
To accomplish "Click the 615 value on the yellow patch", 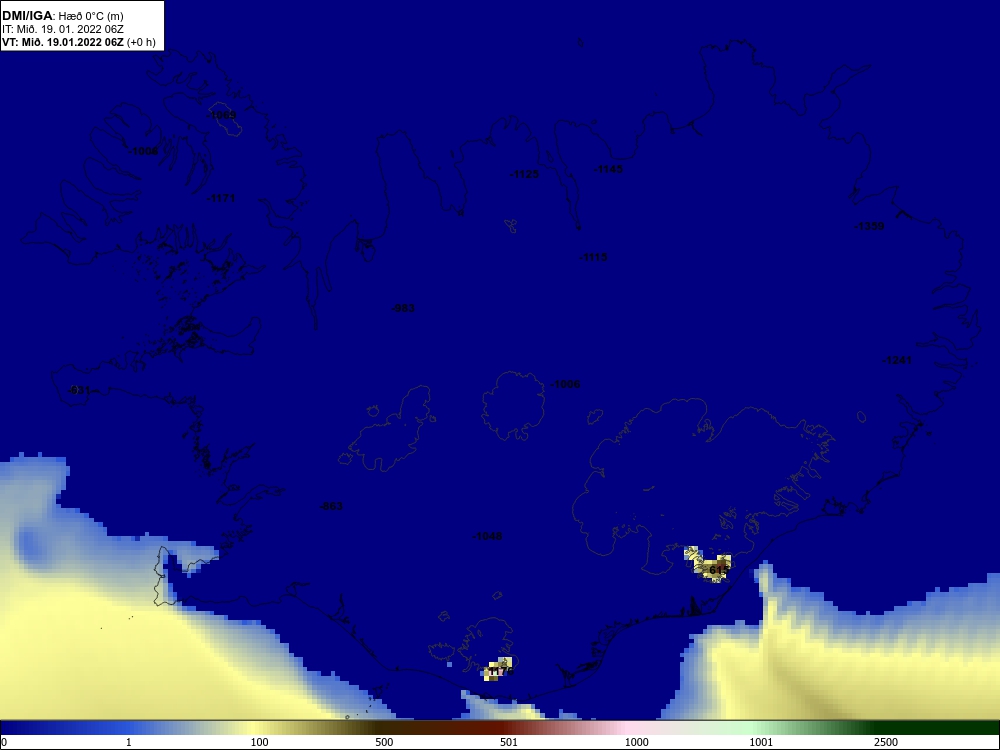I will click(x=719, y=570).
